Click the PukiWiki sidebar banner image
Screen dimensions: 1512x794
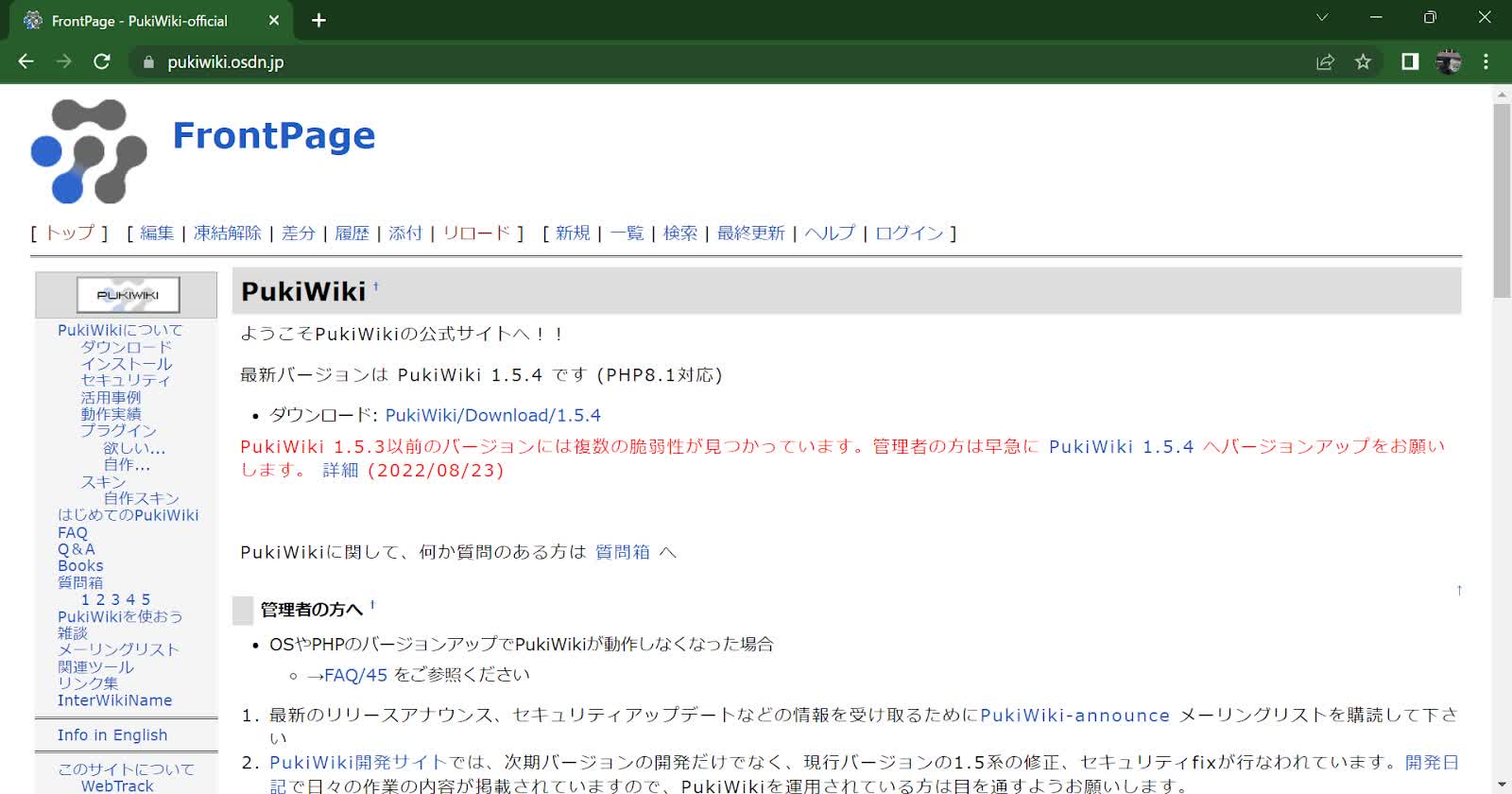coord(128,295)
